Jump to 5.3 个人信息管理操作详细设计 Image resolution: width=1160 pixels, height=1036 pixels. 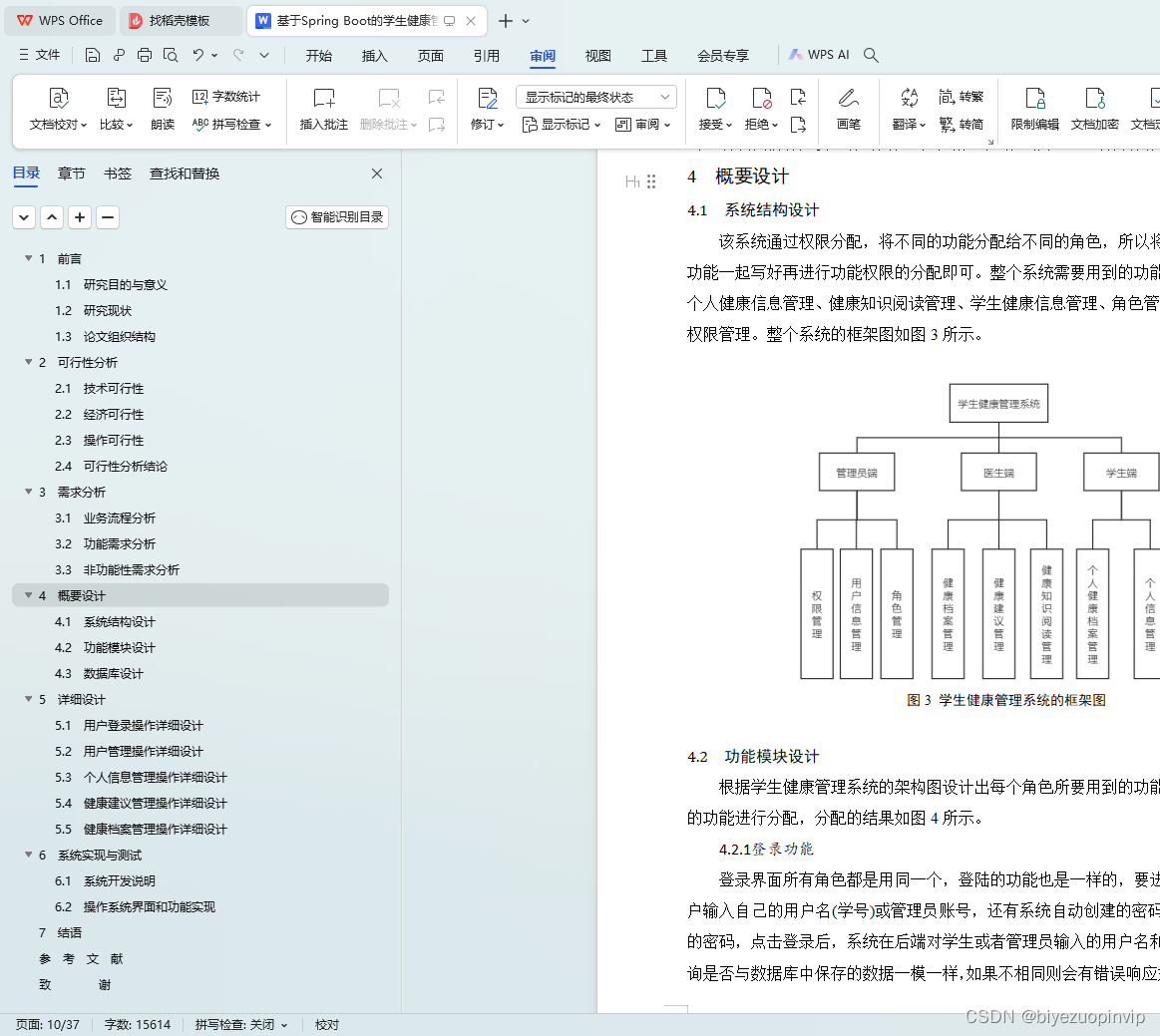pos(141,777)
